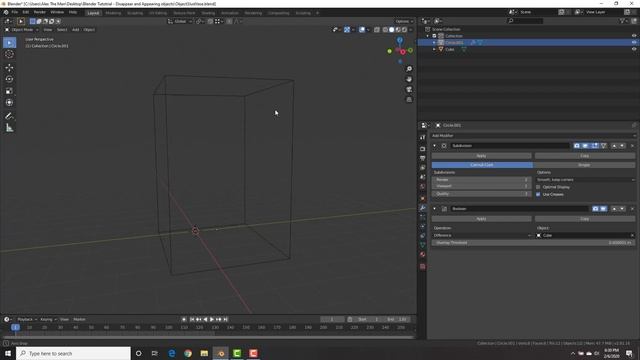The width and height of the screenshot is (640, 360).
Task: Select Catmull-Clark subdivision type button
Action: [482, 165]
